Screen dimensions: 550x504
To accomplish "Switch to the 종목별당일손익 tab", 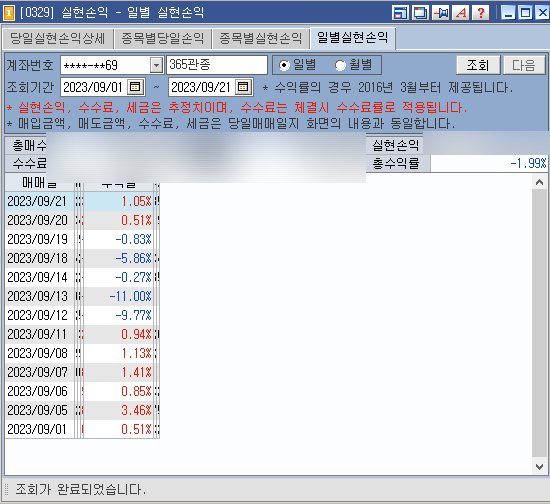I will [163, 38].
